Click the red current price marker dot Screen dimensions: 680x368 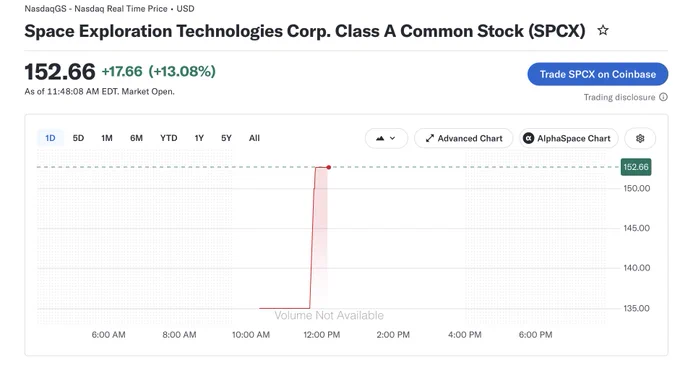pyautogui.click(x=329, y=167)
